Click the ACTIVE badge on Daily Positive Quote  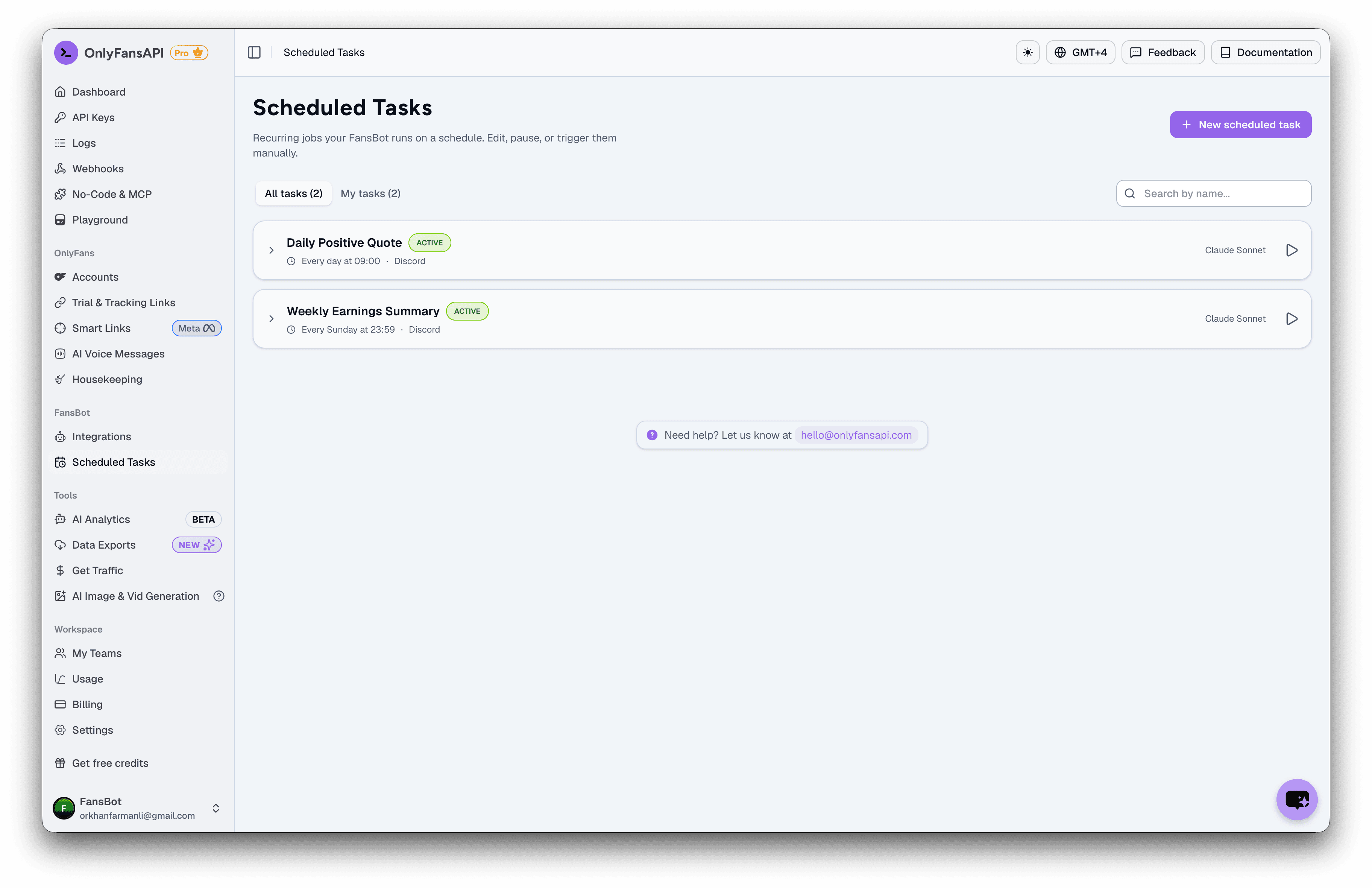(x=429, y=243)
